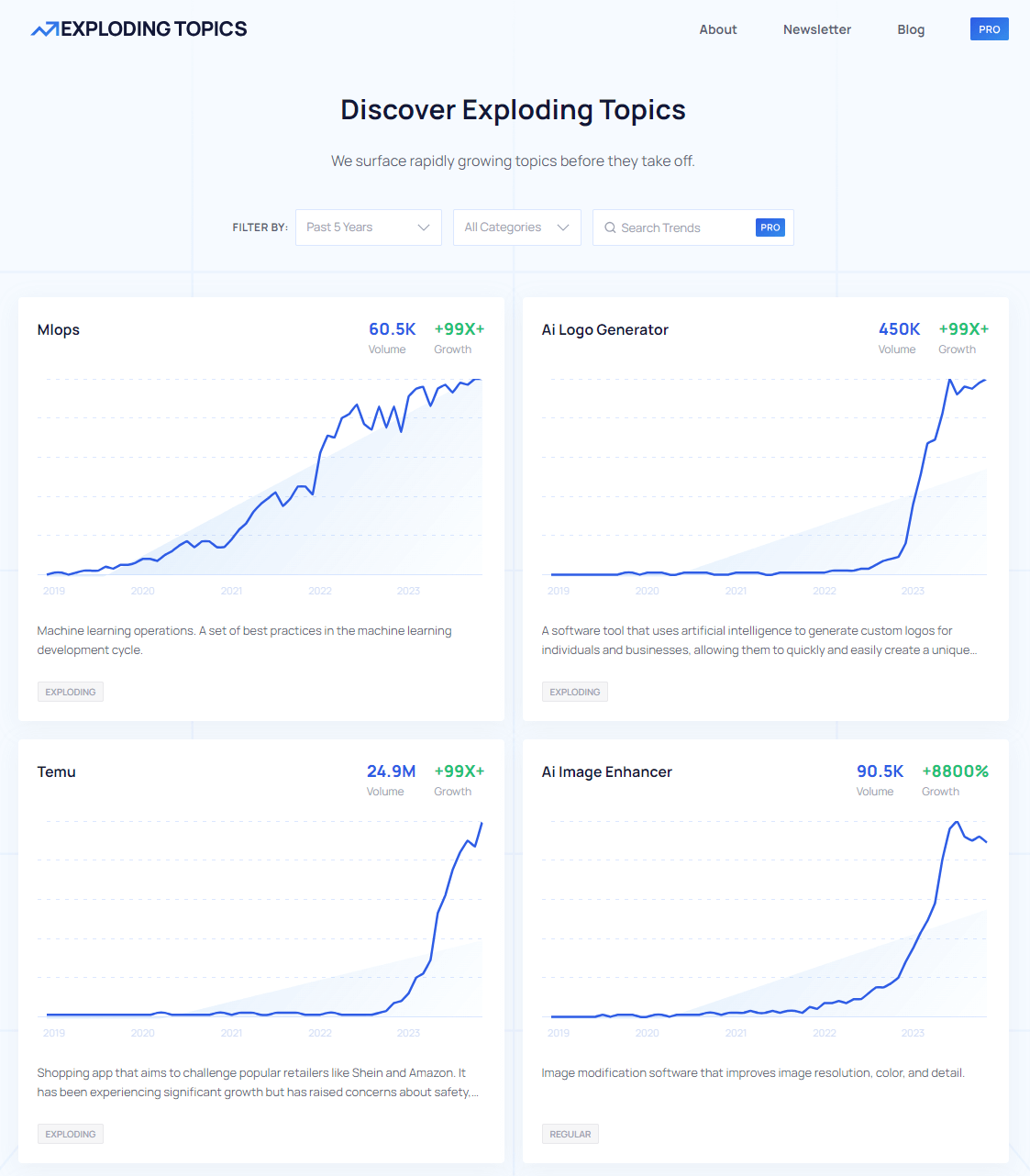Open the Past 5 Years dropdown

368,227
